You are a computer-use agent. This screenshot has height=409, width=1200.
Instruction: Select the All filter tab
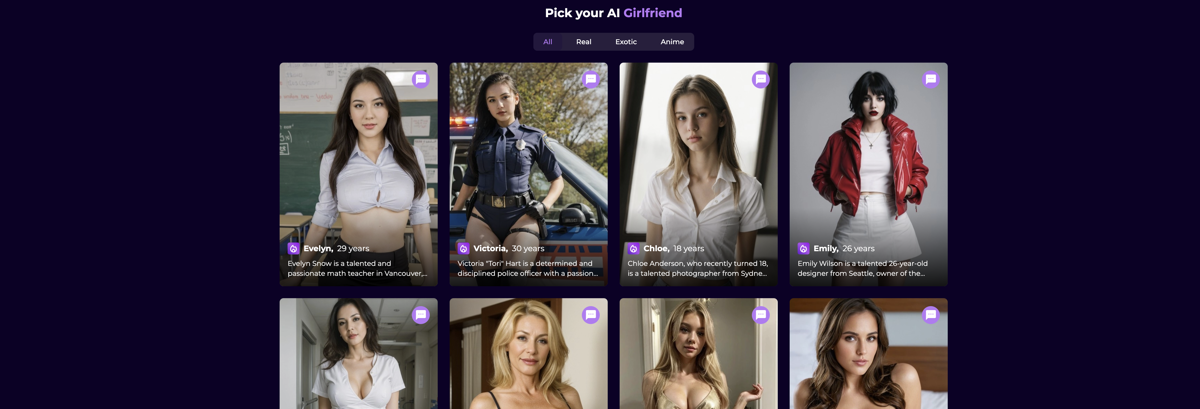(548, 42)
